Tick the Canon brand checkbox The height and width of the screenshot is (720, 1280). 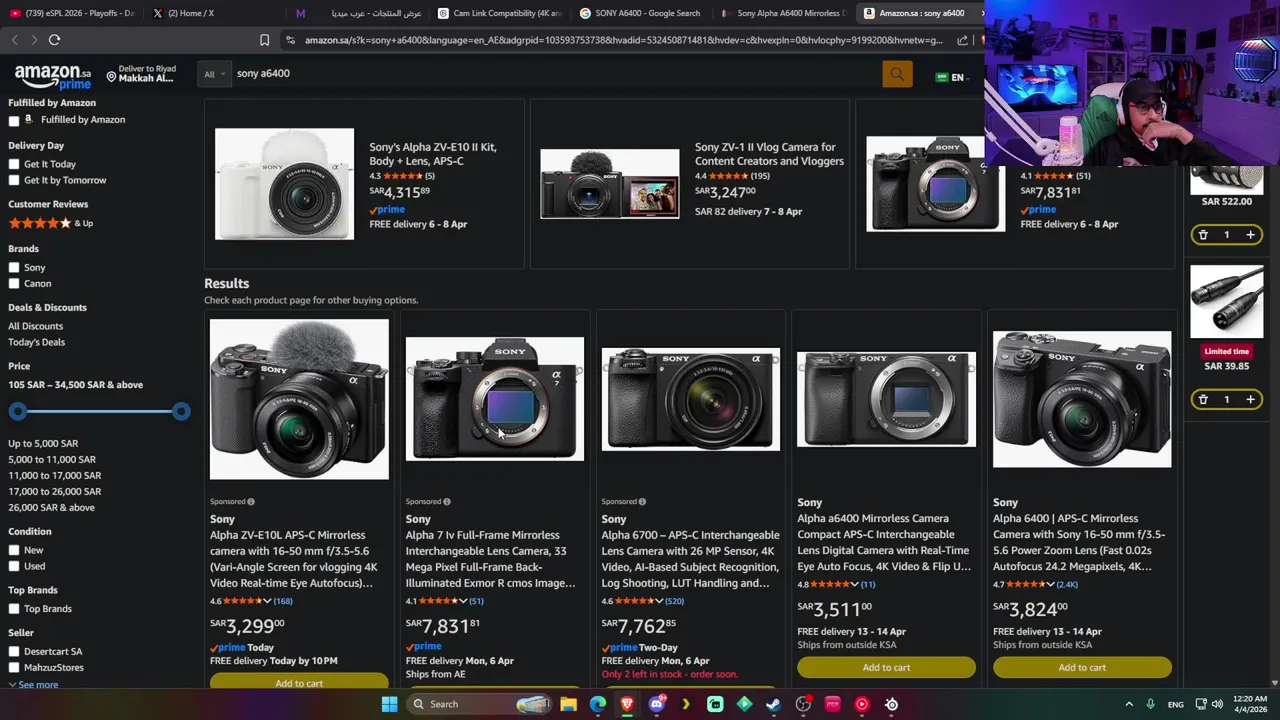click(14, 284)
